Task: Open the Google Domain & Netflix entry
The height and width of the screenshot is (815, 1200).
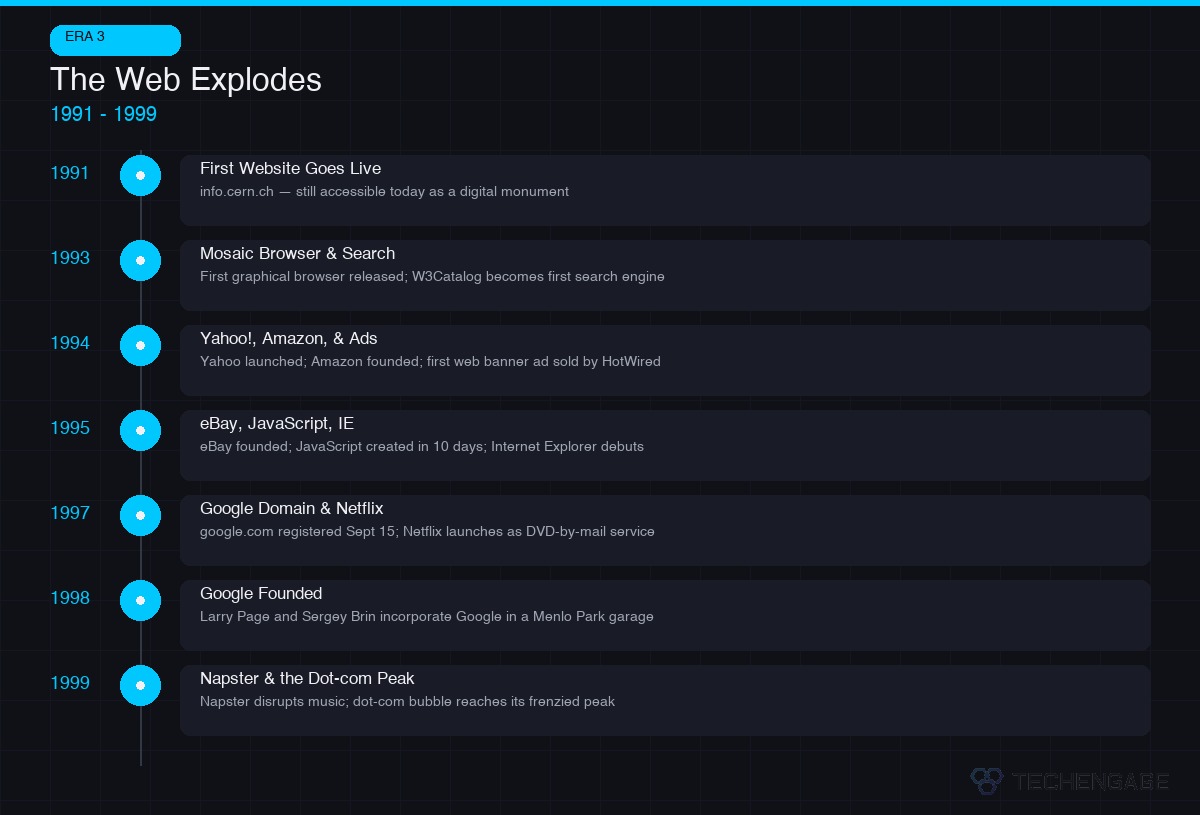Action: (665, 530)
